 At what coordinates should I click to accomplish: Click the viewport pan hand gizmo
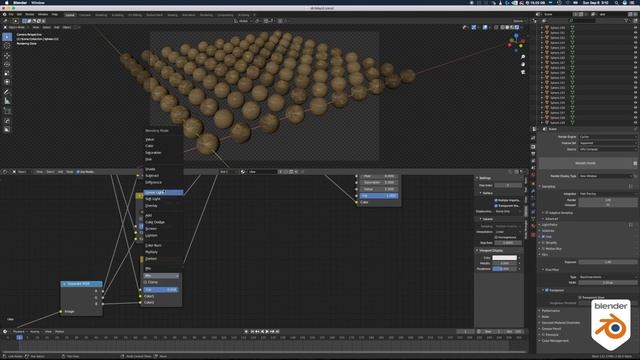[523, 64]
